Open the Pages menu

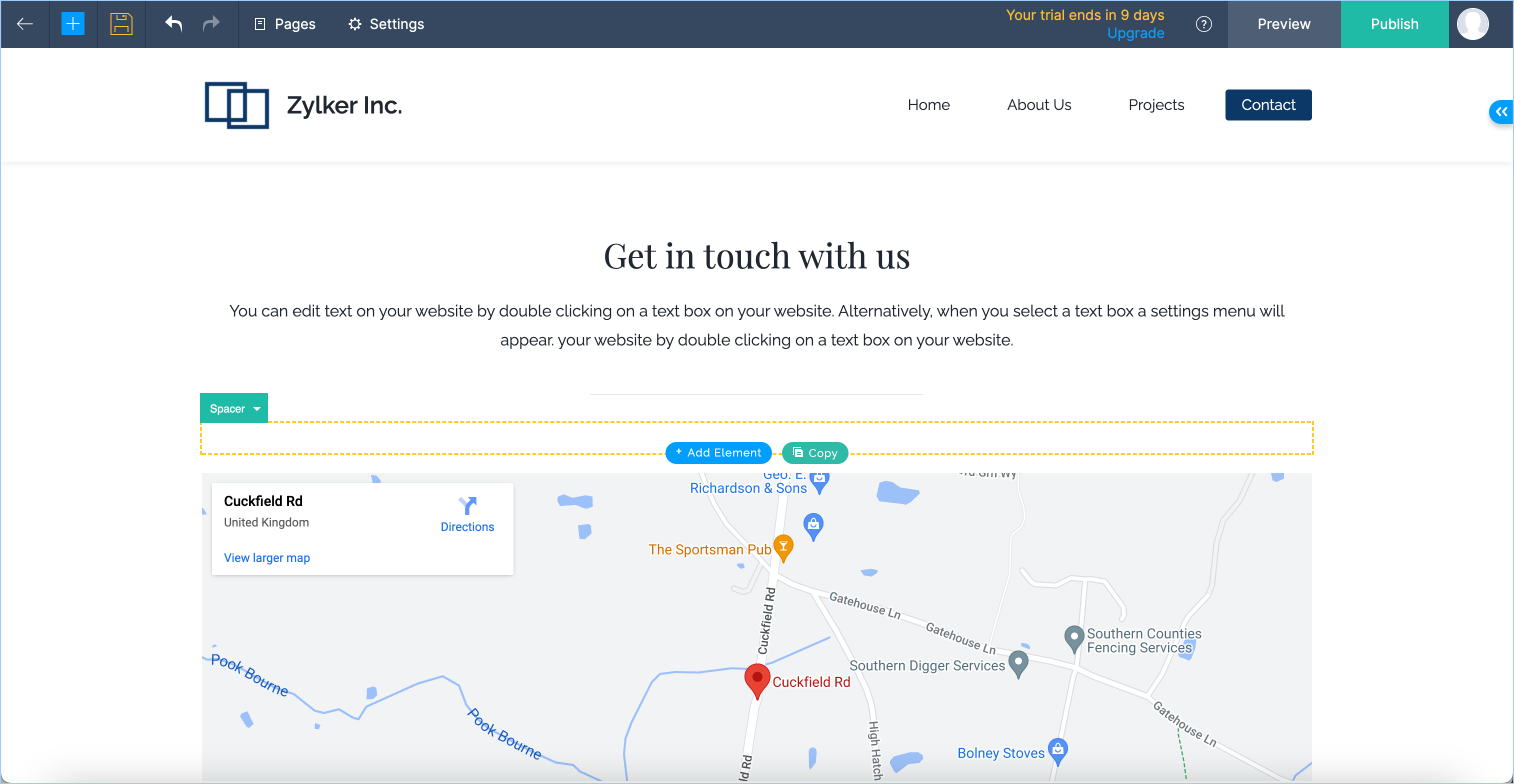(285, 24)
